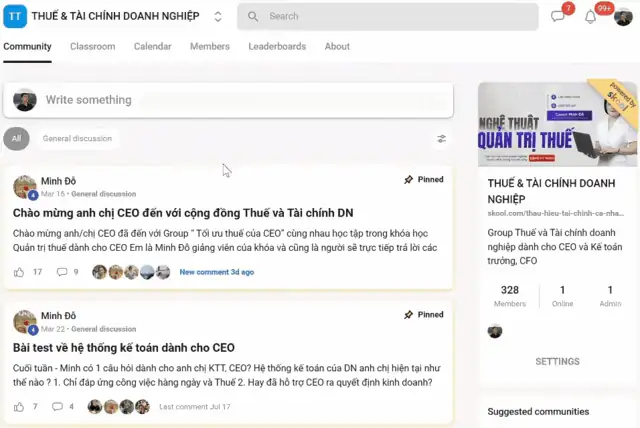640x428 pixels.
Task: Click the admin avatar in the sidebar
Action: [x=495, y=331]
